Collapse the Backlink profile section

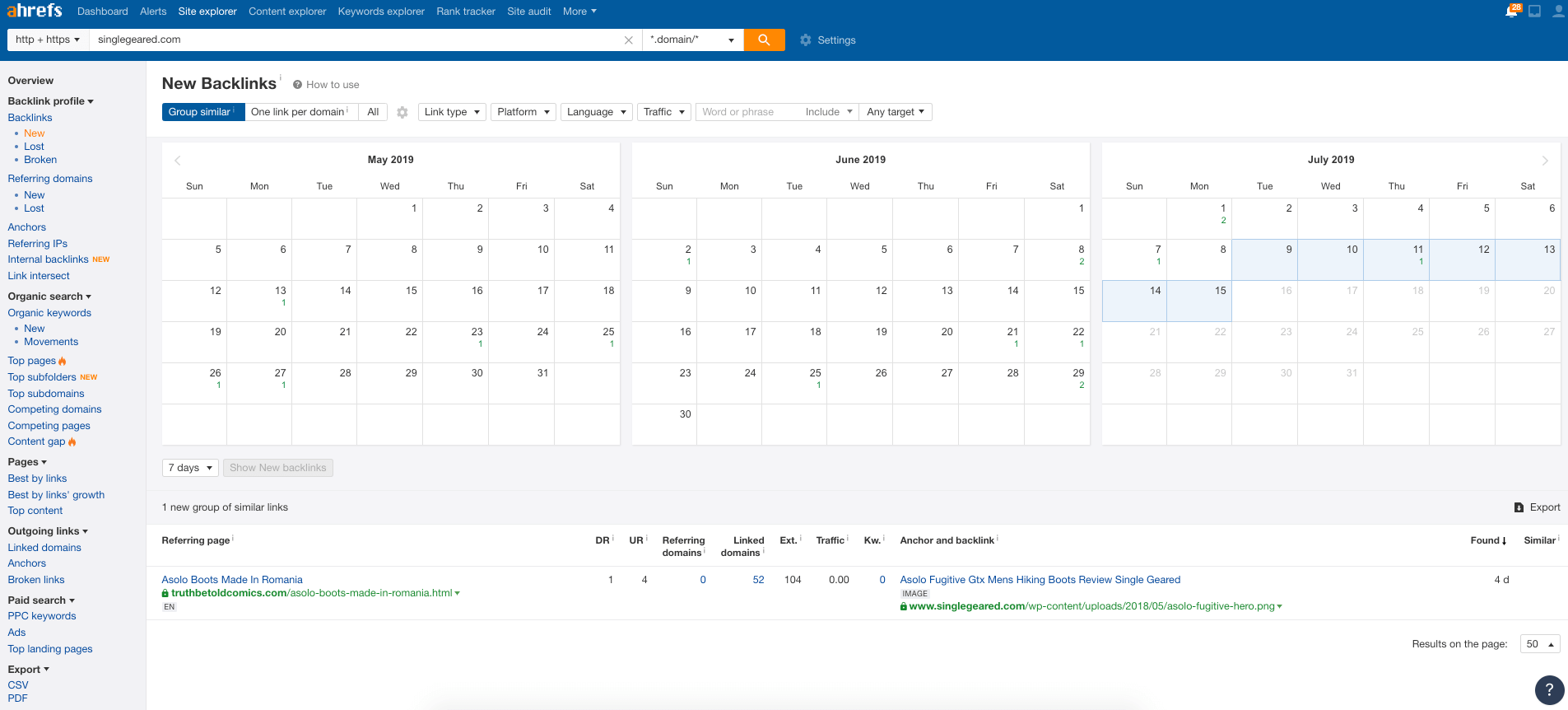coord(50,101)
